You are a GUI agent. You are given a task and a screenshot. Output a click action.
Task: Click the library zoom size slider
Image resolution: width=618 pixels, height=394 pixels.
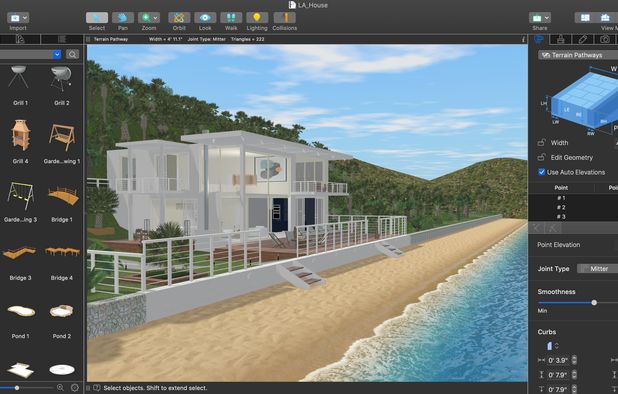coord(17,388)
